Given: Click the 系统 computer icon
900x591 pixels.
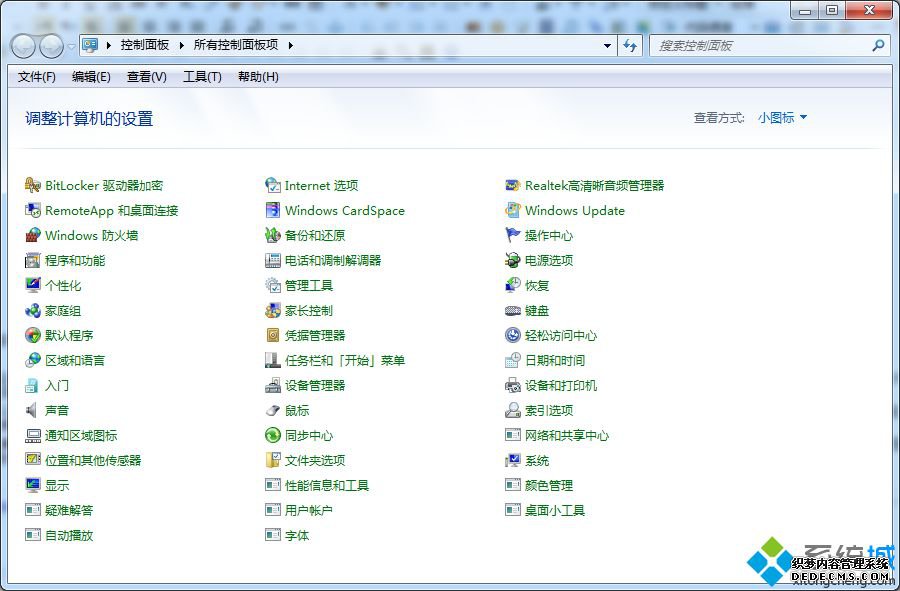Looking at the screenshot, I should tap(513, 460).
